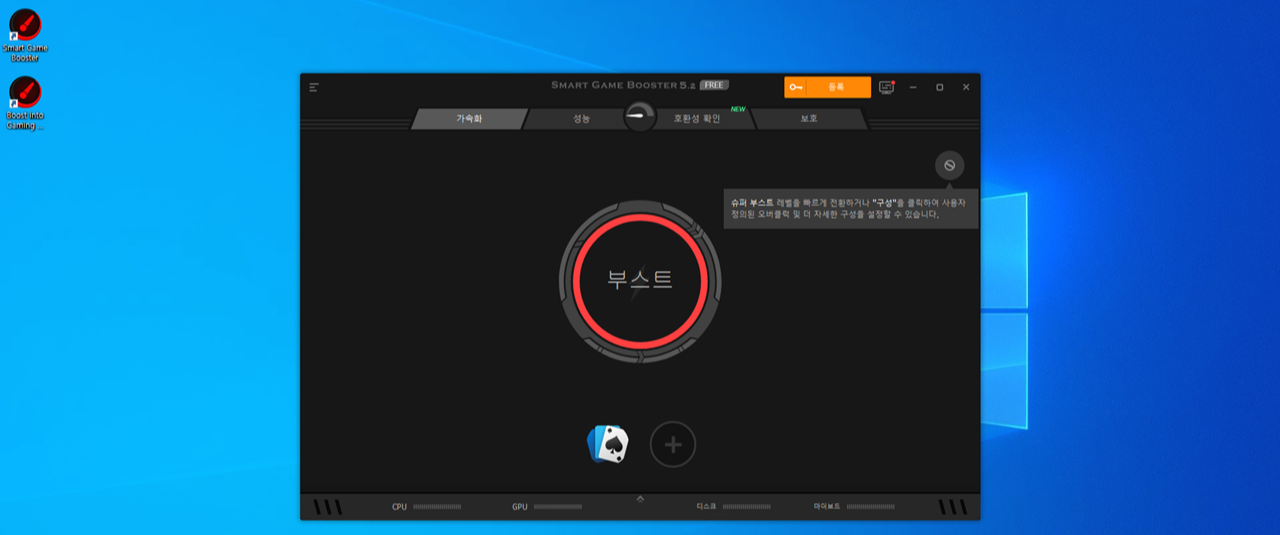Image resolution: width=1280 pixels, height=535 pixels.
Task: Add a game with the plus circle
Action: tap(673, 444)
